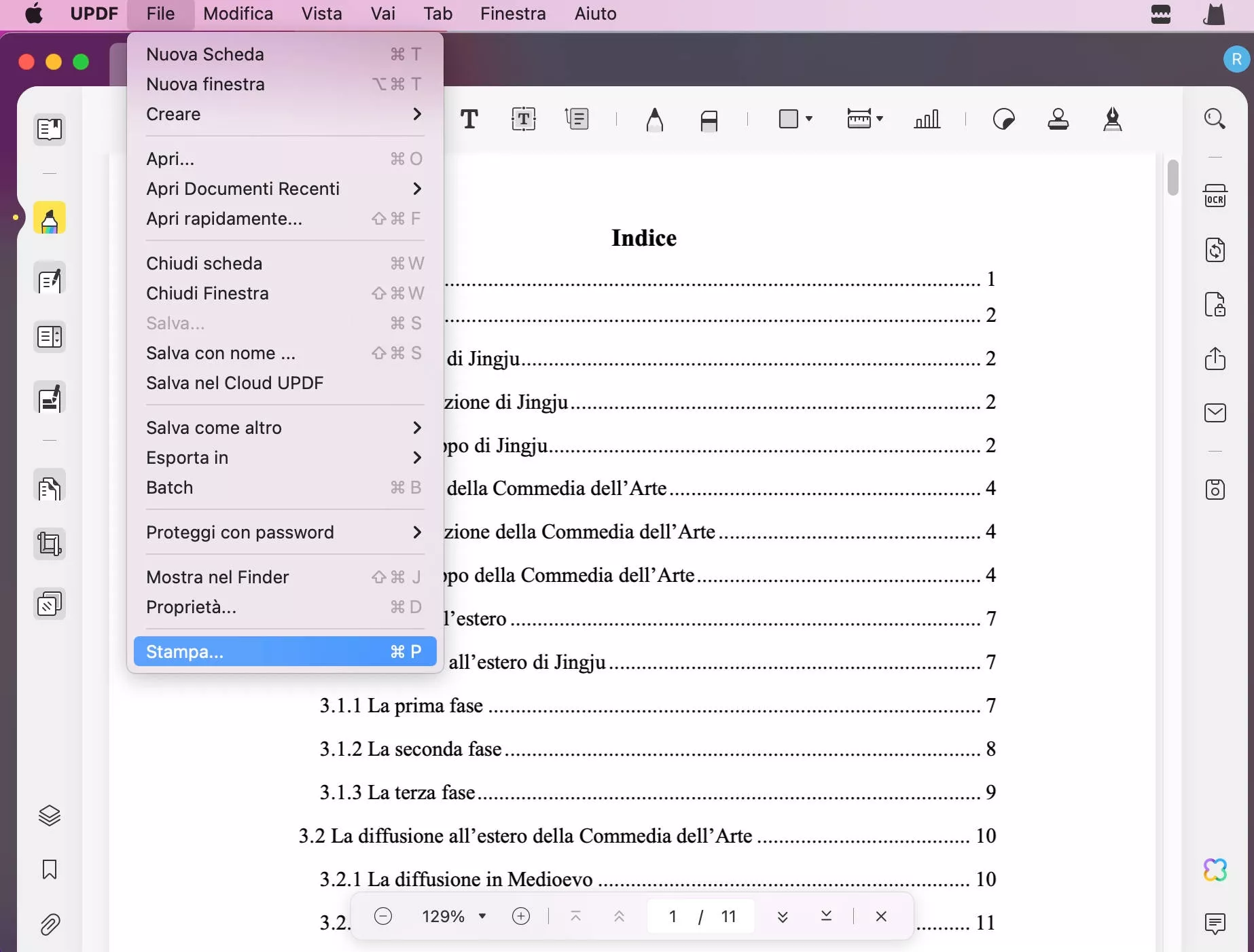1254x952 pixels.
Task: Open the Search magnifier icon
Action: (1215, 120)
